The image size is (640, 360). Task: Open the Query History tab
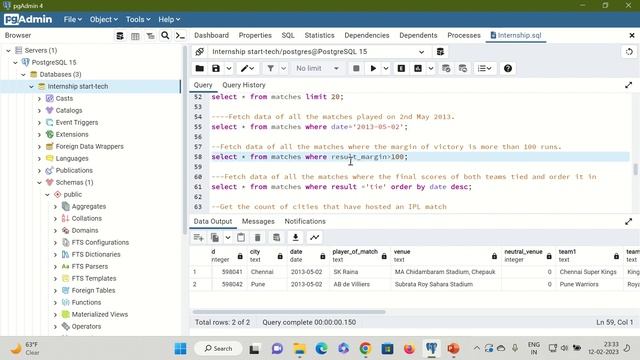pos(244,85)
